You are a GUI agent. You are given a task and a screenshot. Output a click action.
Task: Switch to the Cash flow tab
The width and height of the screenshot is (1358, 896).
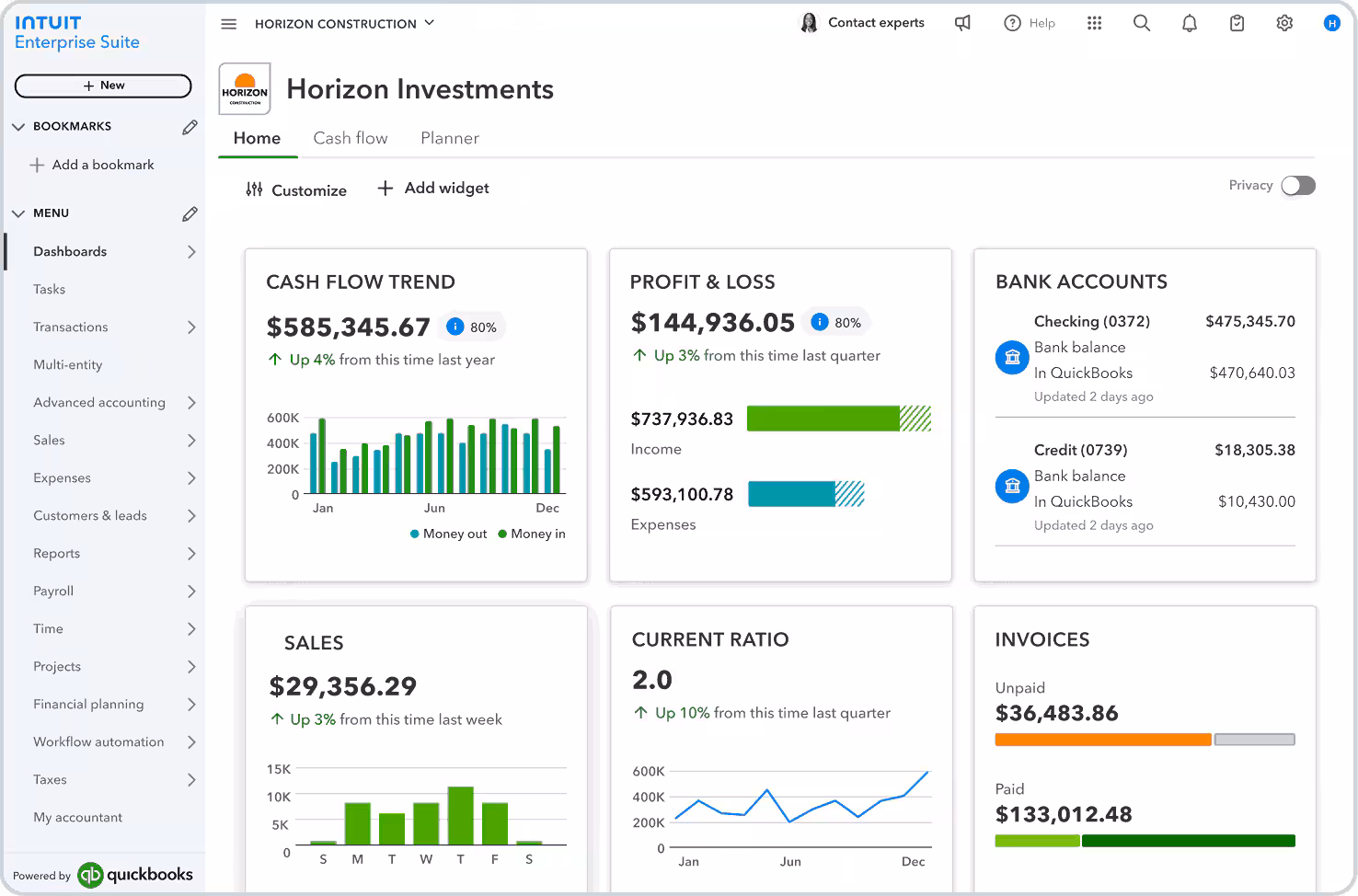click(350, 138)
